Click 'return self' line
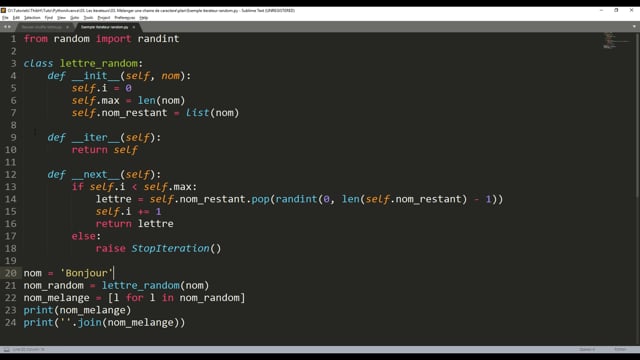 point(105,150)
